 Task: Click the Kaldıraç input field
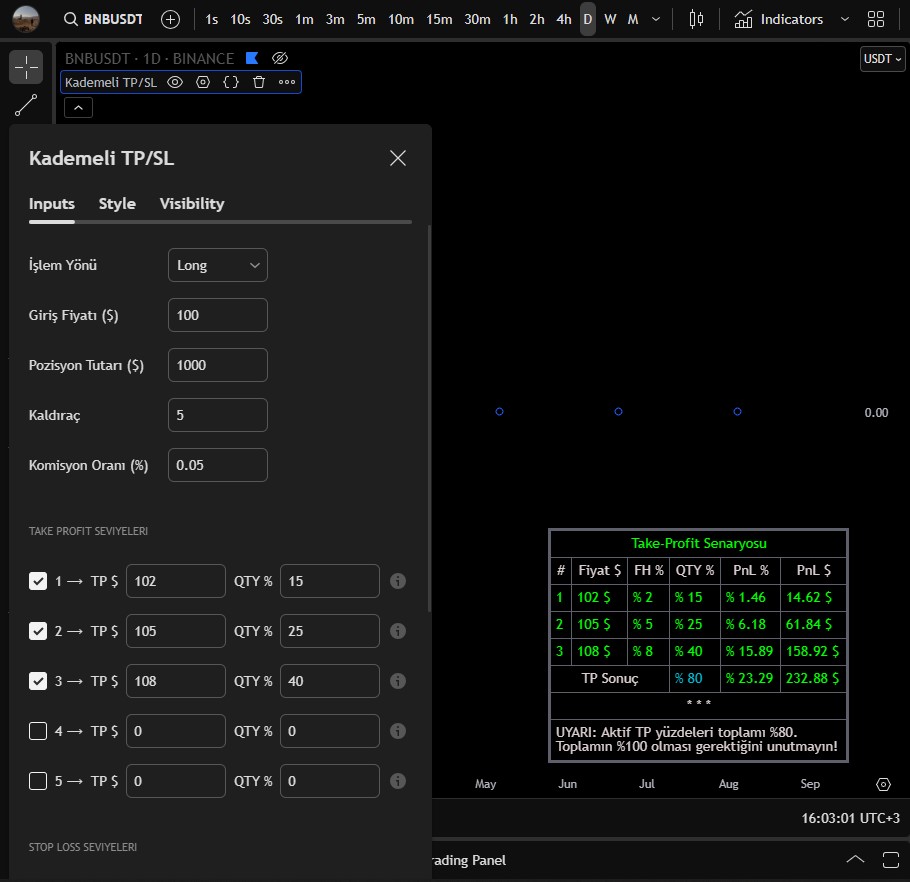218,415
